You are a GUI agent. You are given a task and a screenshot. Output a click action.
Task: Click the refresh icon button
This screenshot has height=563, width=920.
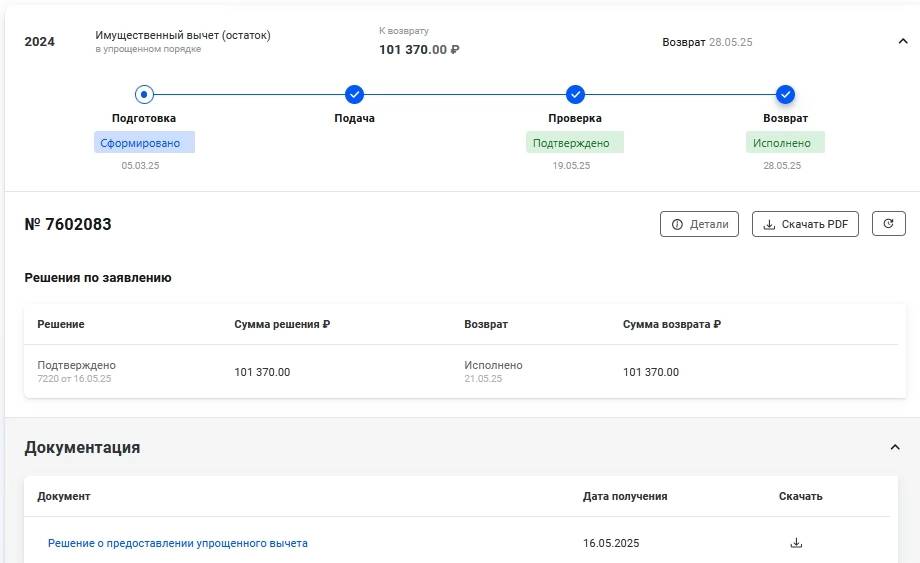click(889, 223)
